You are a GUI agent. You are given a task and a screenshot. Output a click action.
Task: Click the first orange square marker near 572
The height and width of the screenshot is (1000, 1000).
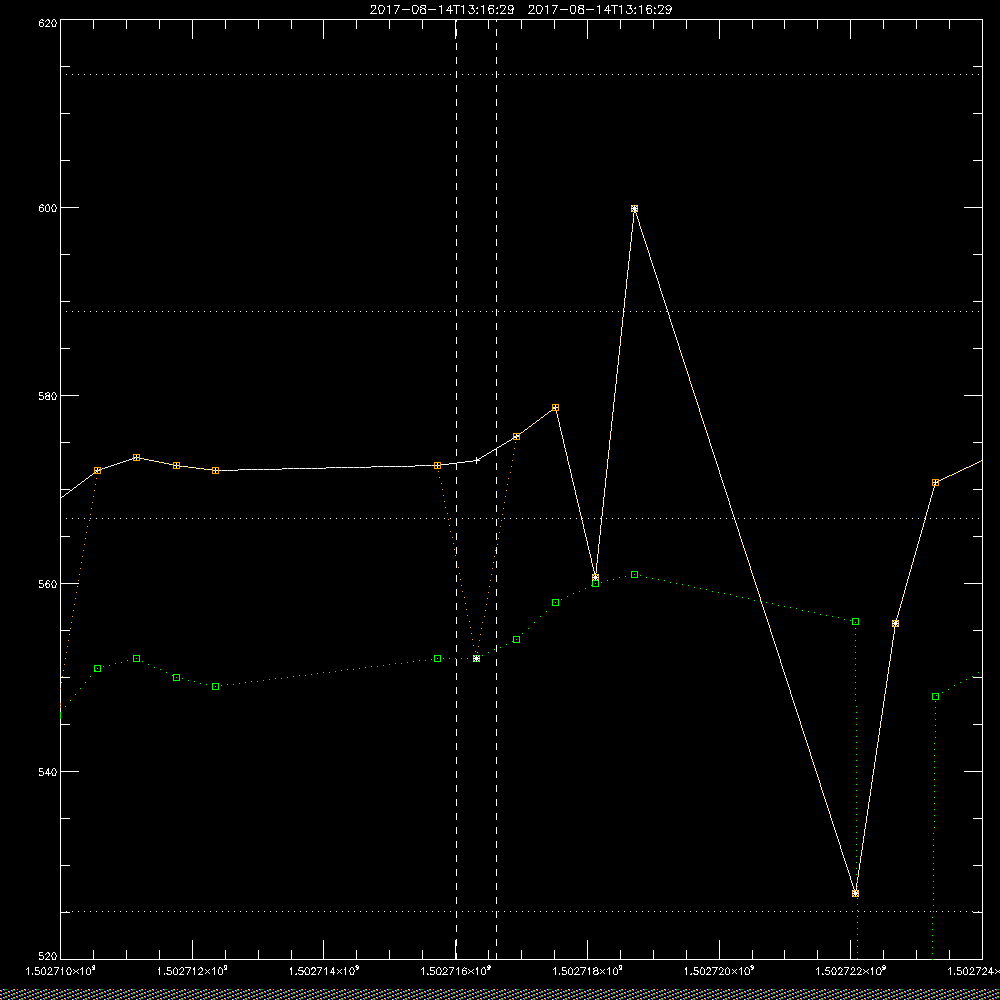coord(98,471)
